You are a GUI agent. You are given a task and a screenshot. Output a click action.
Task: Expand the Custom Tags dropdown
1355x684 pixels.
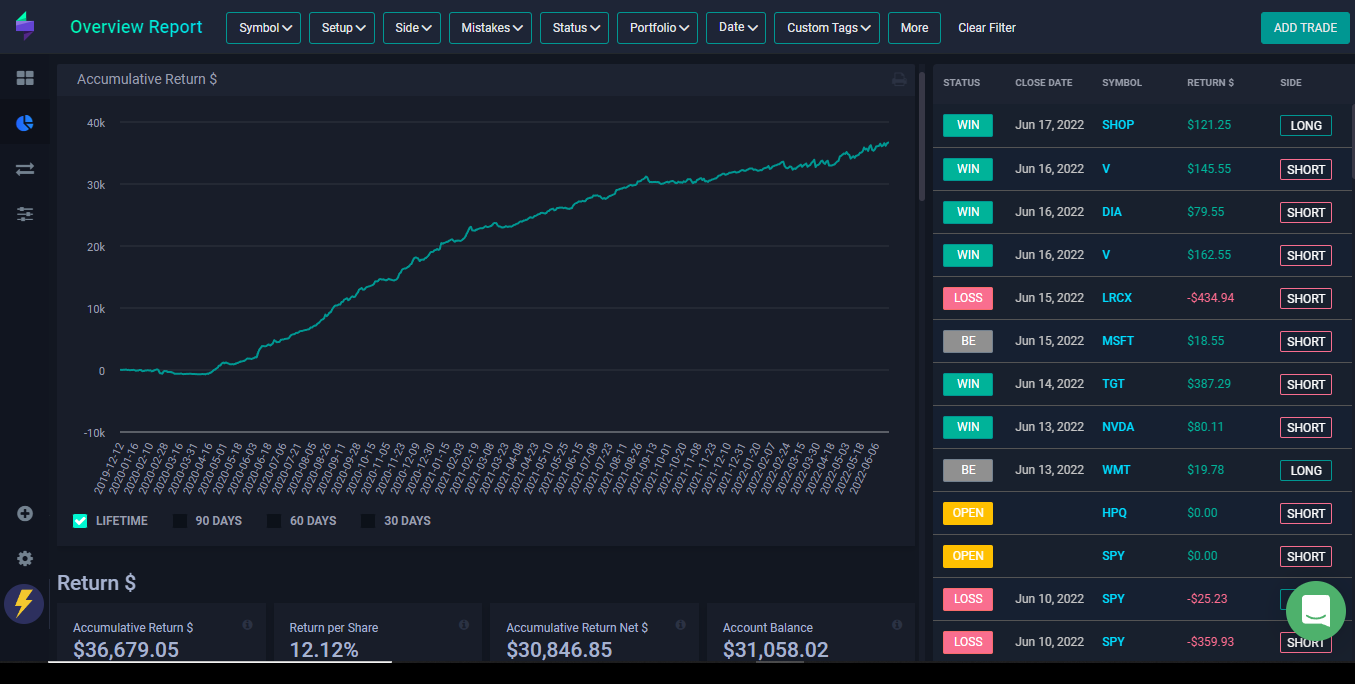click(x=826, y=28)
